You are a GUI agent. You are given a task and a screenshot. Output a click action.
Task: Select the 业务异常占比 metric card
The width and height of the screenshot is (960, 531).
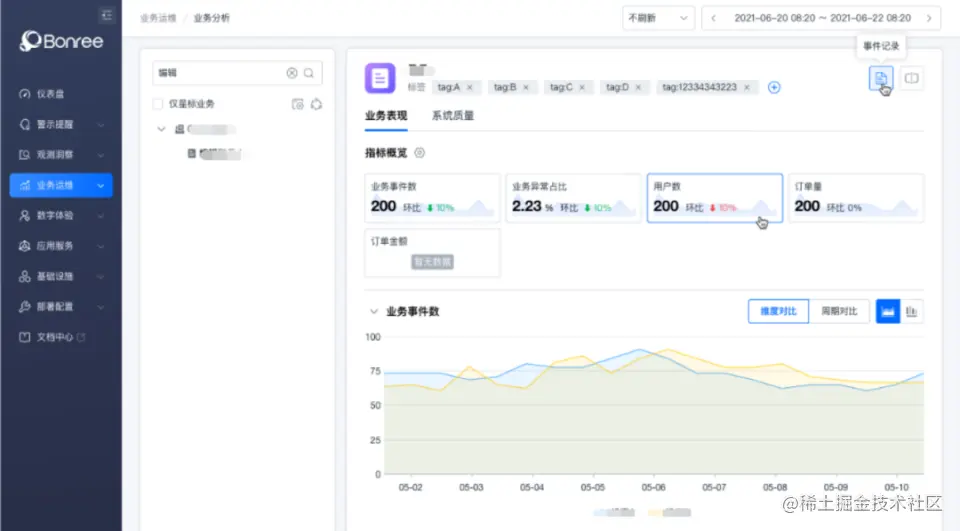coord(573,198)
